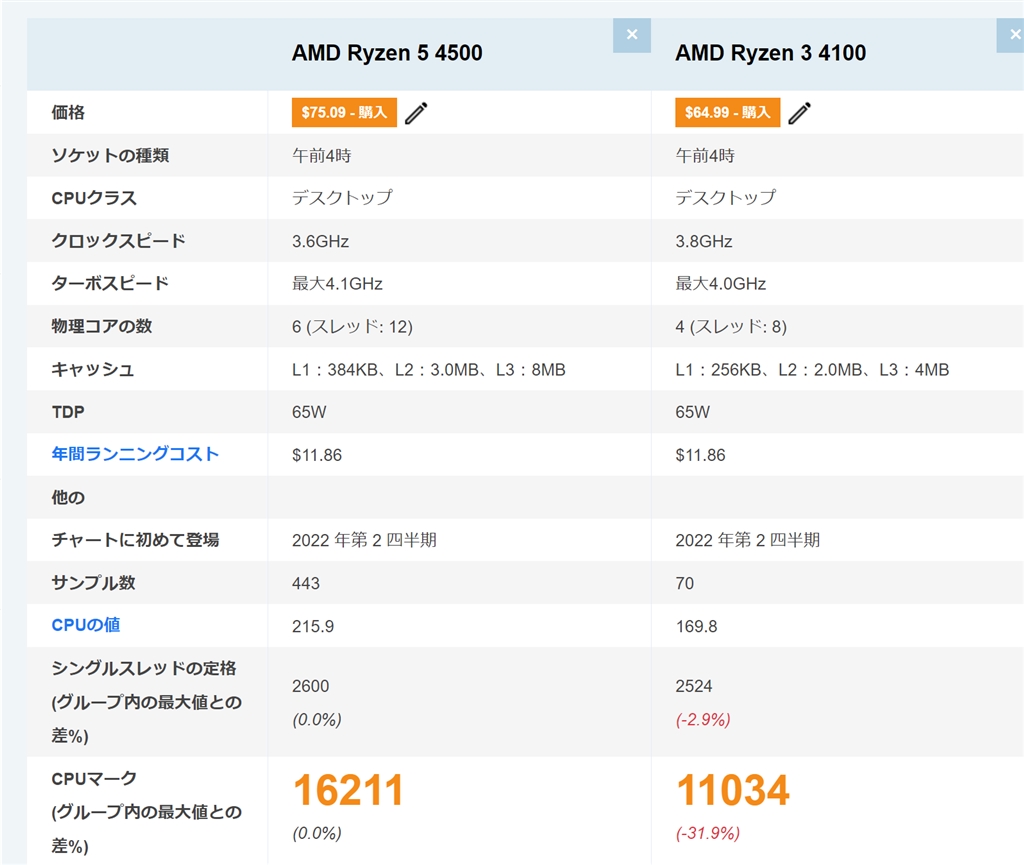
Task: Remove AMD Ryzen 5 4500 with X button
Action: 632,35
